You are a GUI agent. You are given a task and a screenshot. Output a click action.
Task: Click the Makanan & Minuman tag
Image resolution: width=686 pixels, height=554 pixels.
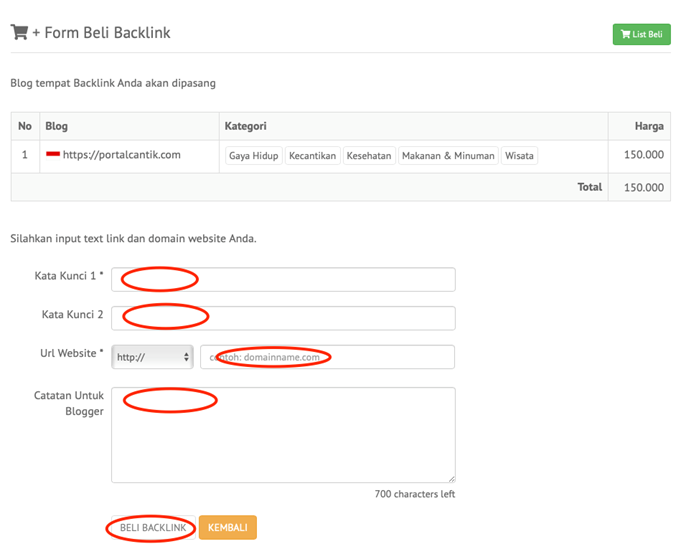(448, 156)
